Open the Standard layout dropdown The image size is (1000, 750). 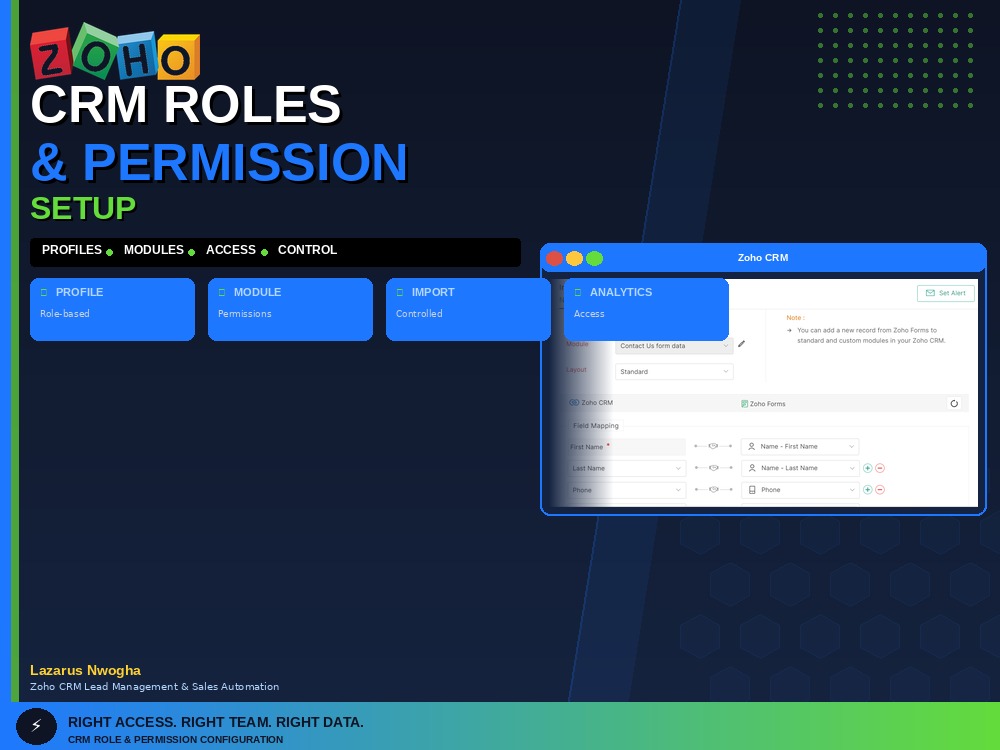tap(673, 371)
